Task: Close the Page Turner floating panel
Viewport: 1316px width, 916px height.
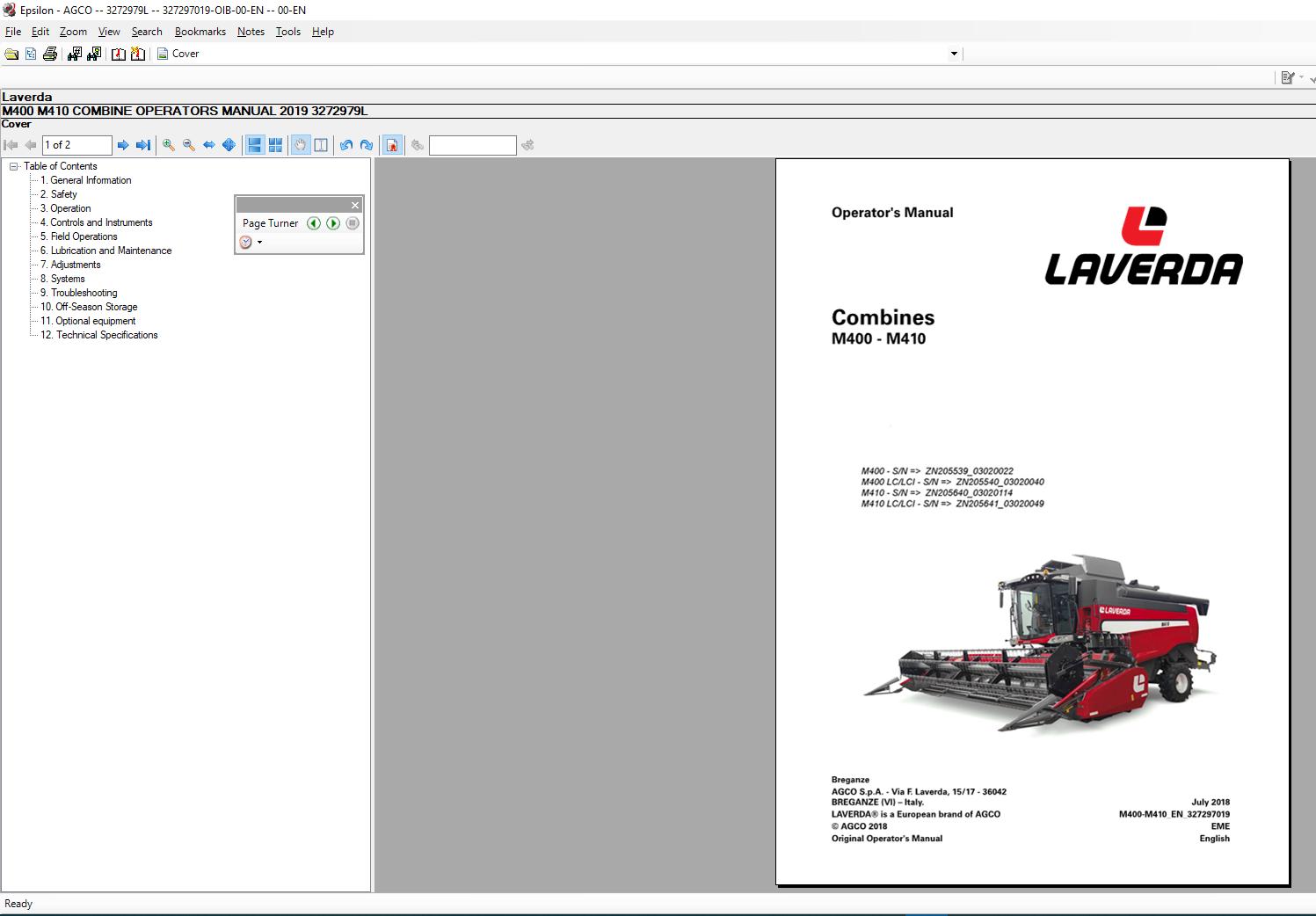Action: click(355, 205)
